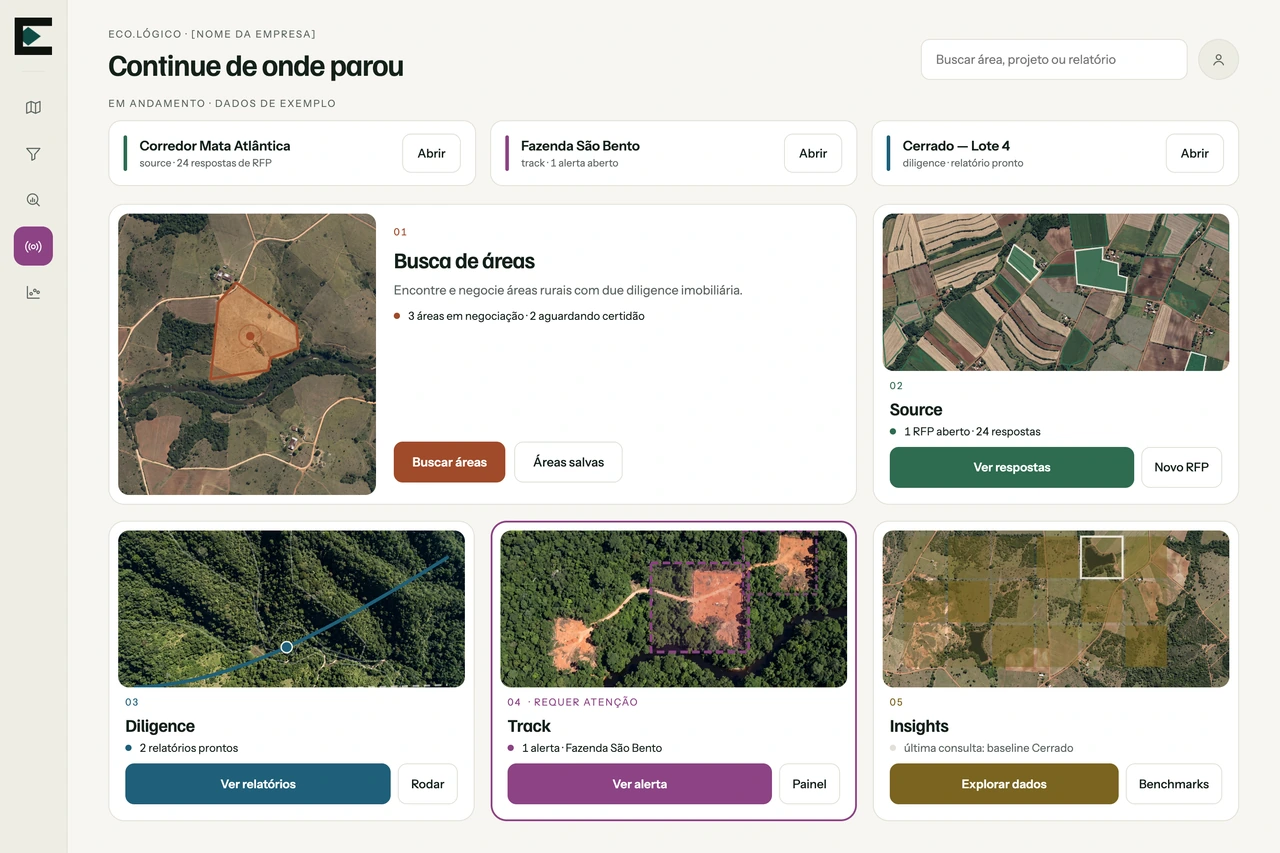
Task: Click the Insights grid map thumbnail
Action: pos(1056,609)
